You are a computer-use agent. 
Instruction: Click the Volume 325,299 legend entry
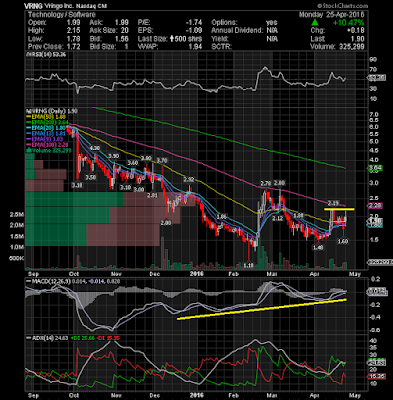tap(48, 150)
